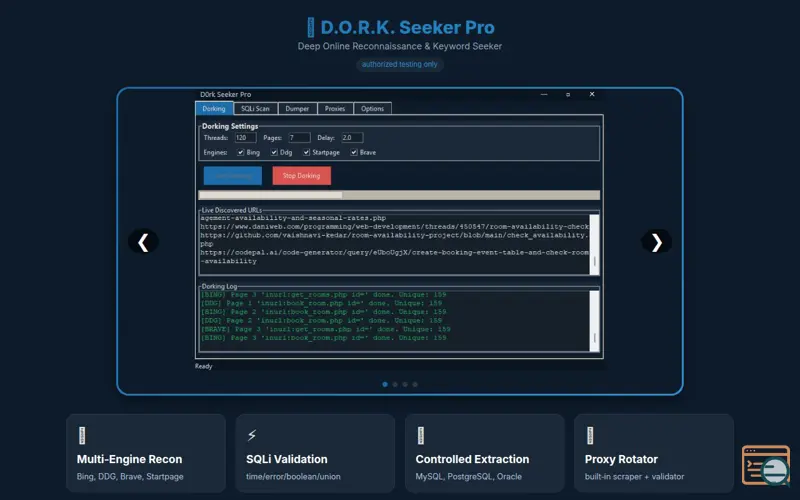Click the Ready status bar text

pos(204,366)
